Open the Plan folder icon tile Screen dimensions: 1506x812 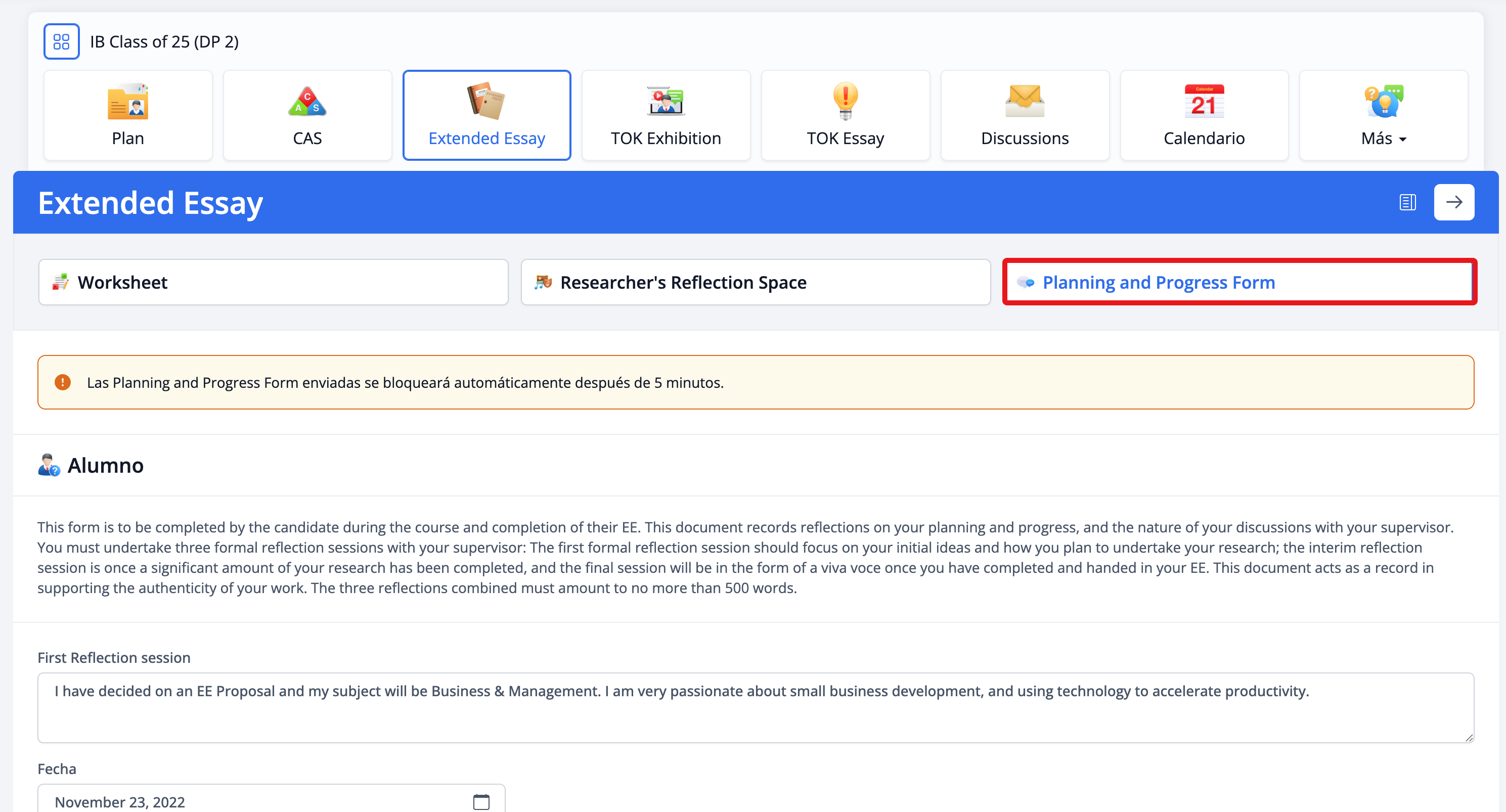pos(128,102)
